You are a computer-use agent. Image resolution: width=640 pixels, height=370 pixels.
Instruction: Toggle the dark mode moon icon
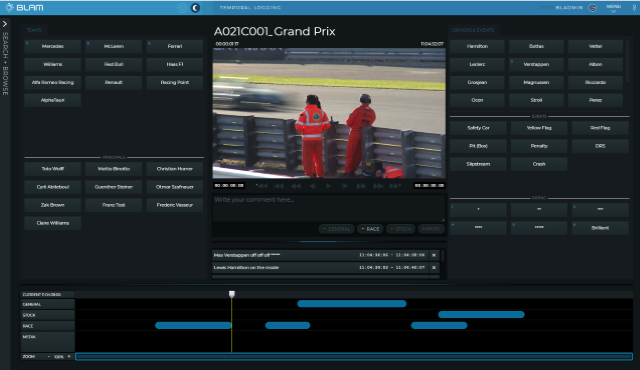pos(196,8)
